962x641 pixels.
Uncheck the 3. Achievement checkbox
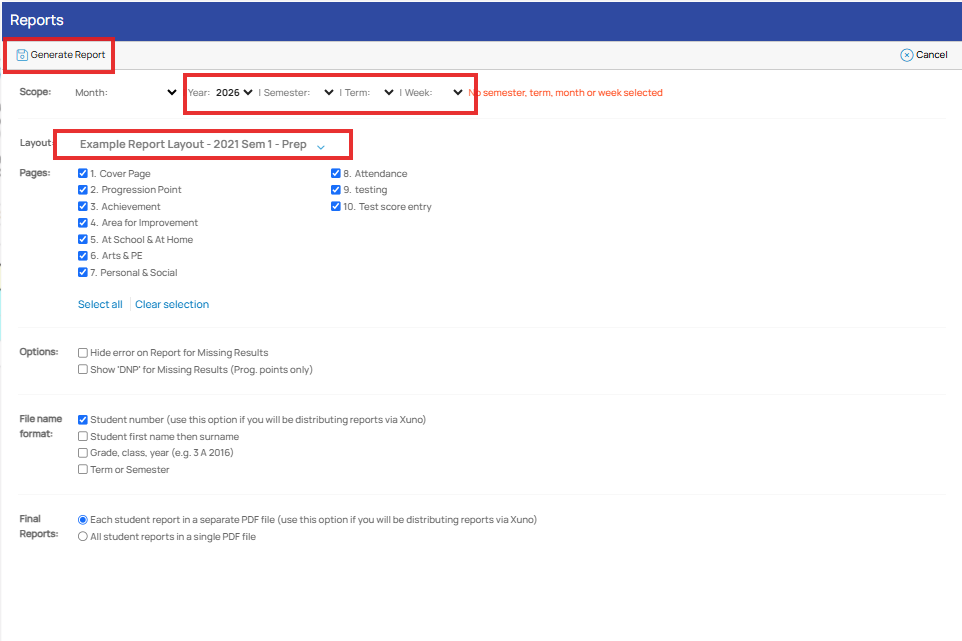tap(83, 206)
